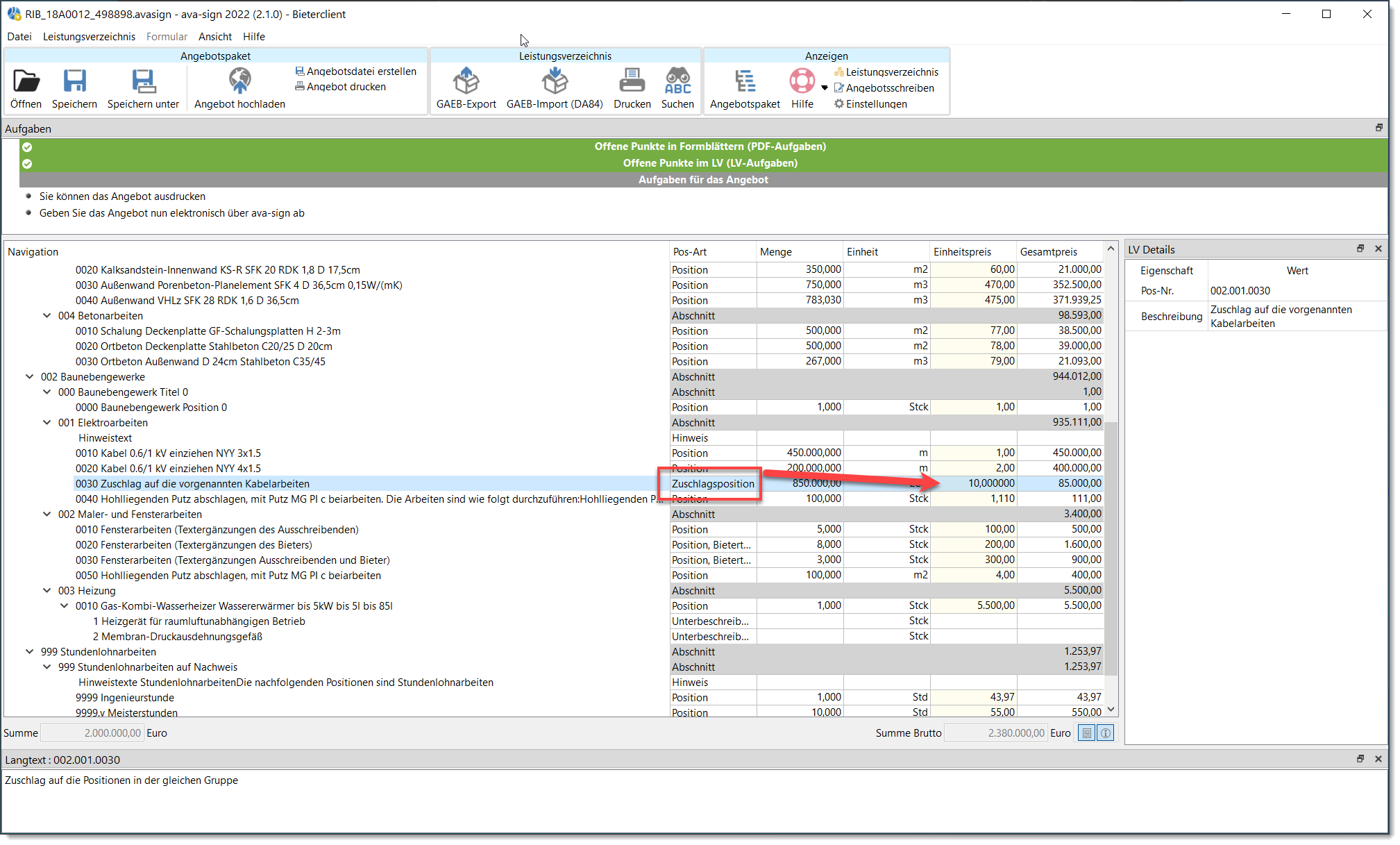Open the Formular menu
The height and width of the screenshot is (845, 1400).
coord(167,37)
